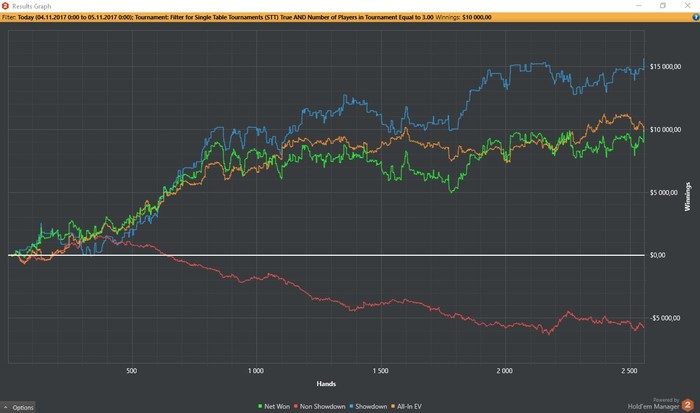Click the Hold'em Manager 2 logo

tap(688, 405)
